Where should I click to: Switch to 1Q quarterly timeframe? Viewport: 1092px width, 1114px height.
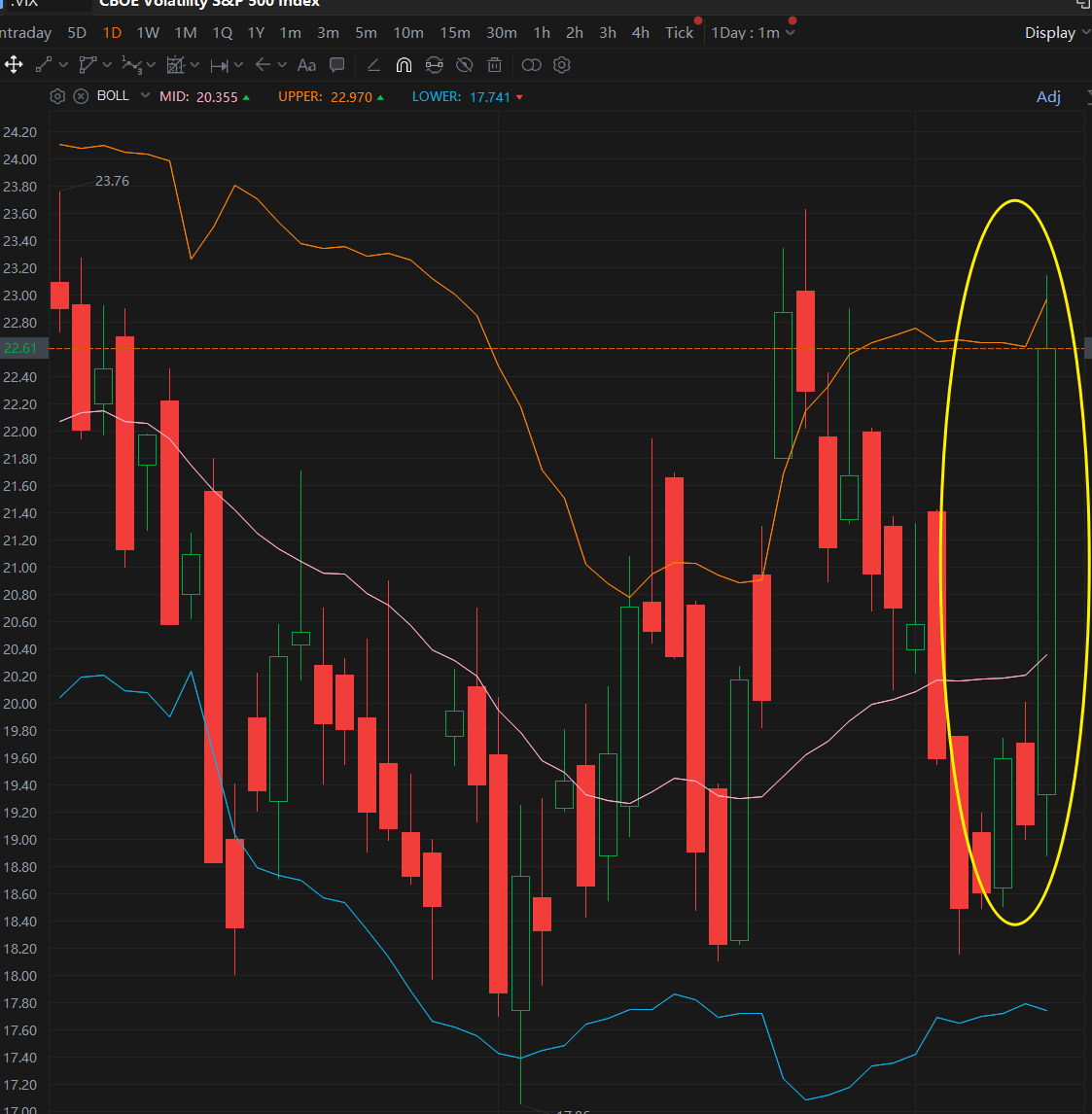tap(223, 33)
